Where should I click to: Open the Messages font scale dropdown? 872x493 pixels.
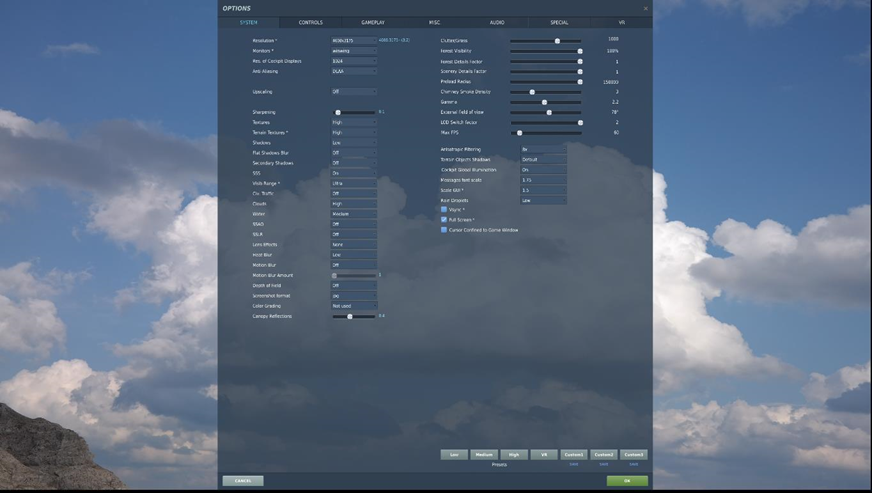(x=543, y=180)
